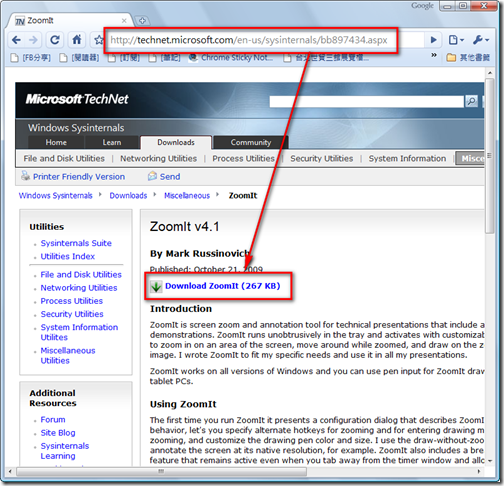Image resolution: width=504 pixels, height=486 pixels.
Task: Click Download ZoomIt (267 KB) link
Action: coord(223,286)
